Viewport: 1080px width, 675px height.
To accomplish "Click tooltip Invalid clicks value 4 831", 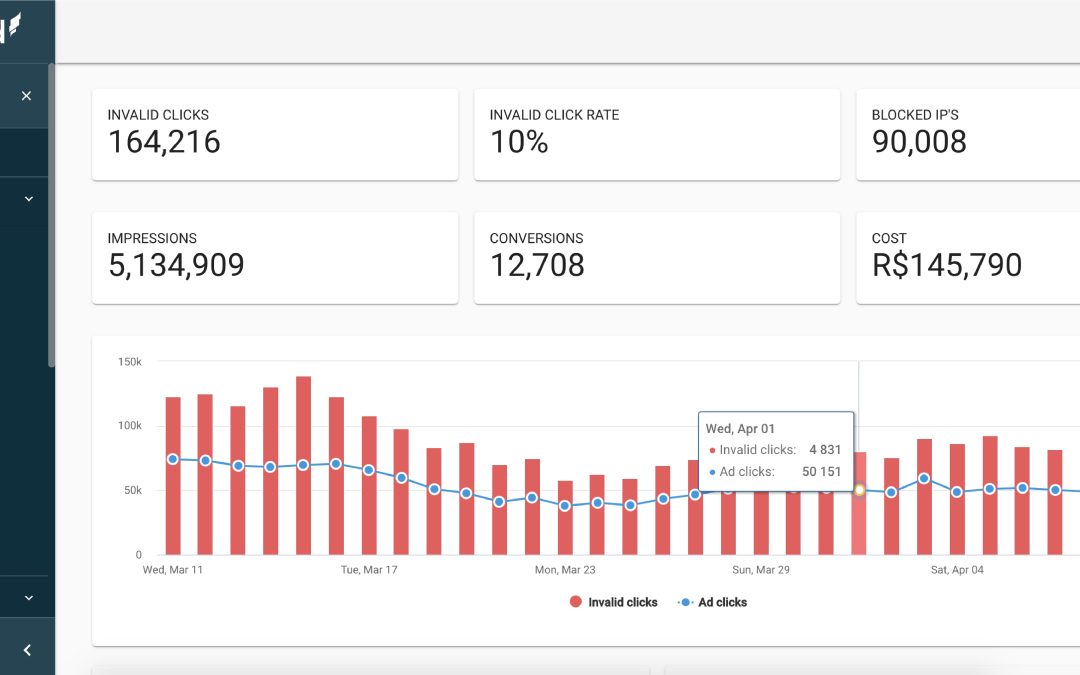I will pyautogui.click(x=825, y=450).
